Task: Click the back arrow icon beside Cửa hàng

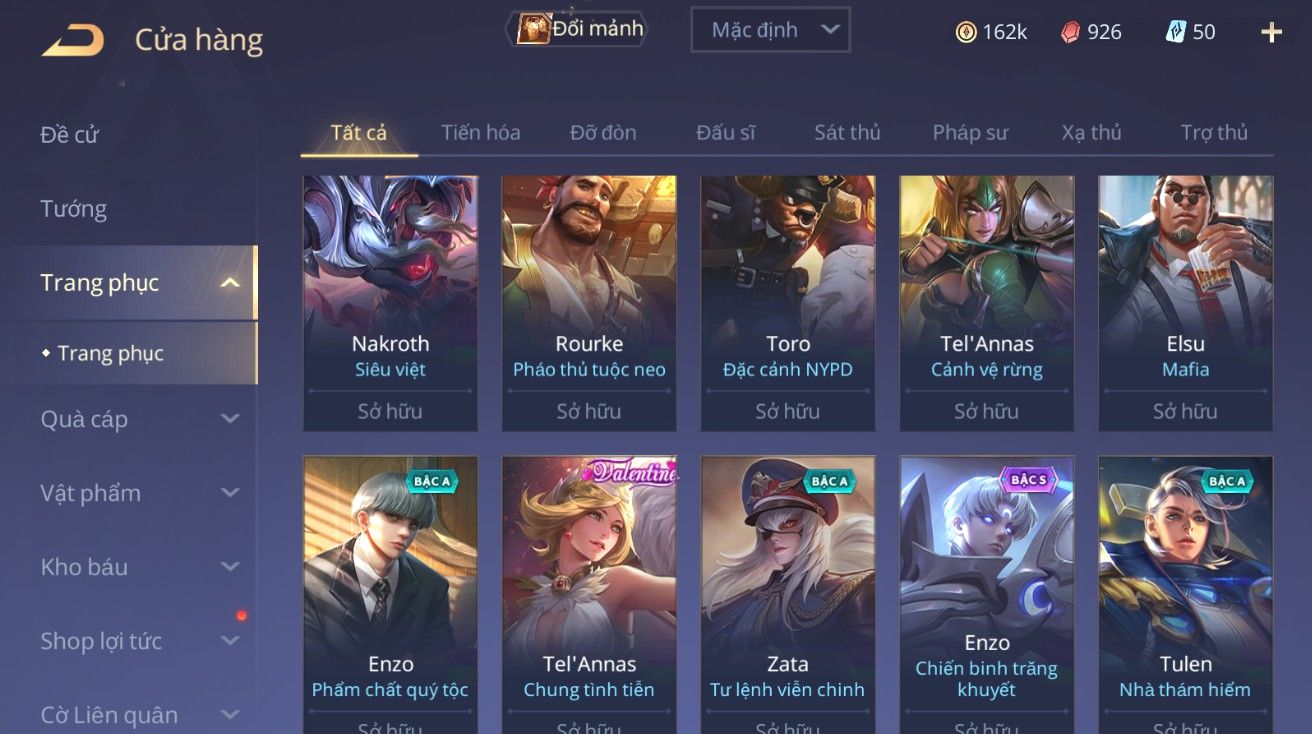Action: click(73, 40)
